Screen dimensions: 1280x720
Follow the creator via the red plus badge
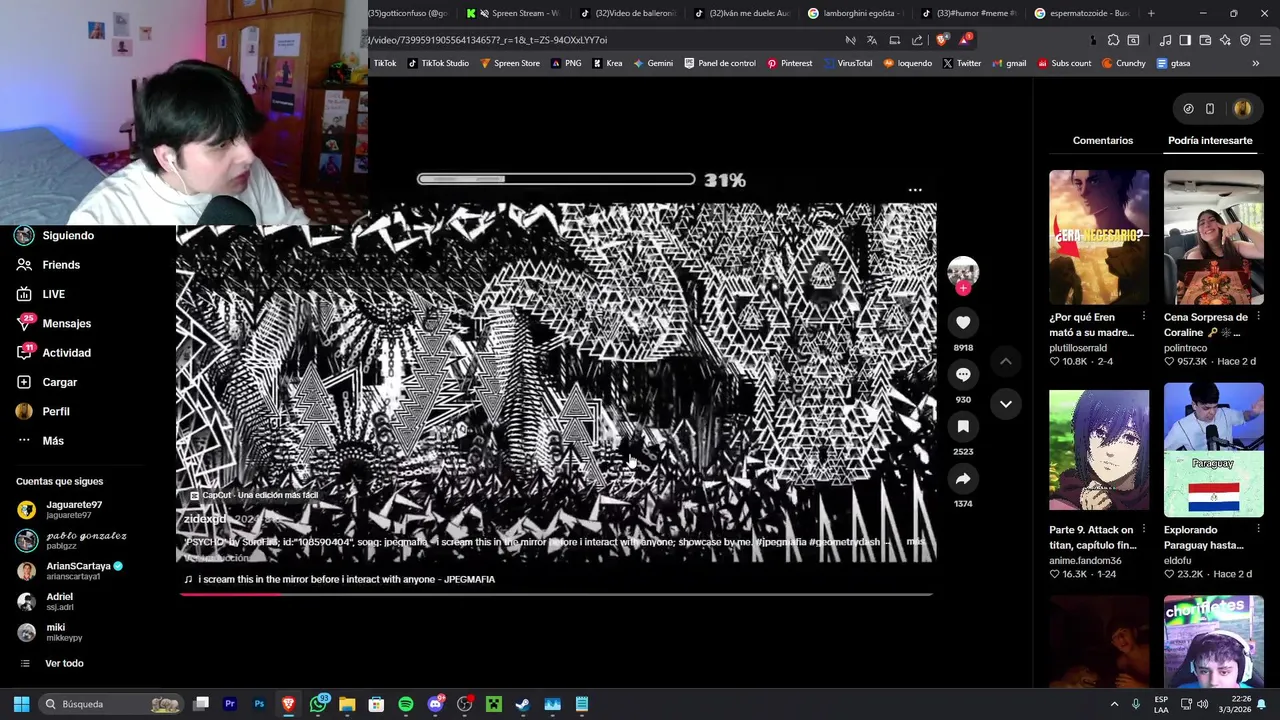(963, 288)
